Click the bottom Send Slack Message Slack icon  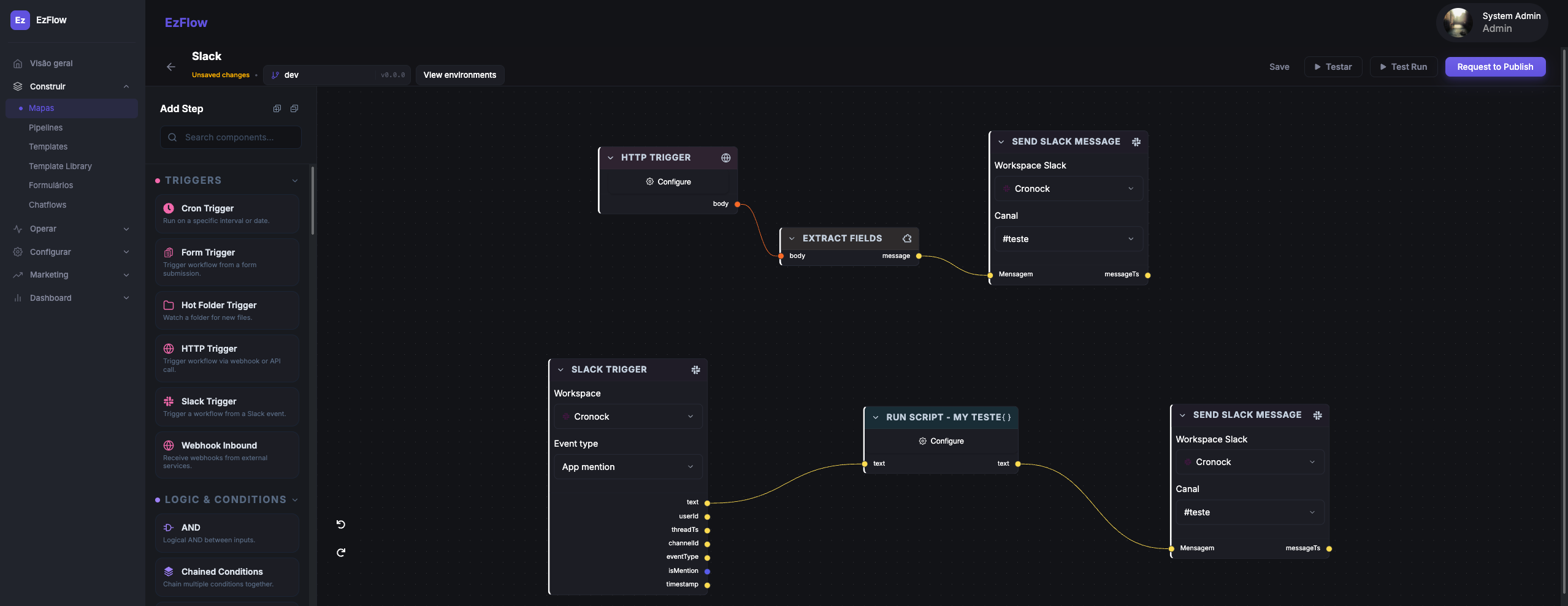[1317, 415]
